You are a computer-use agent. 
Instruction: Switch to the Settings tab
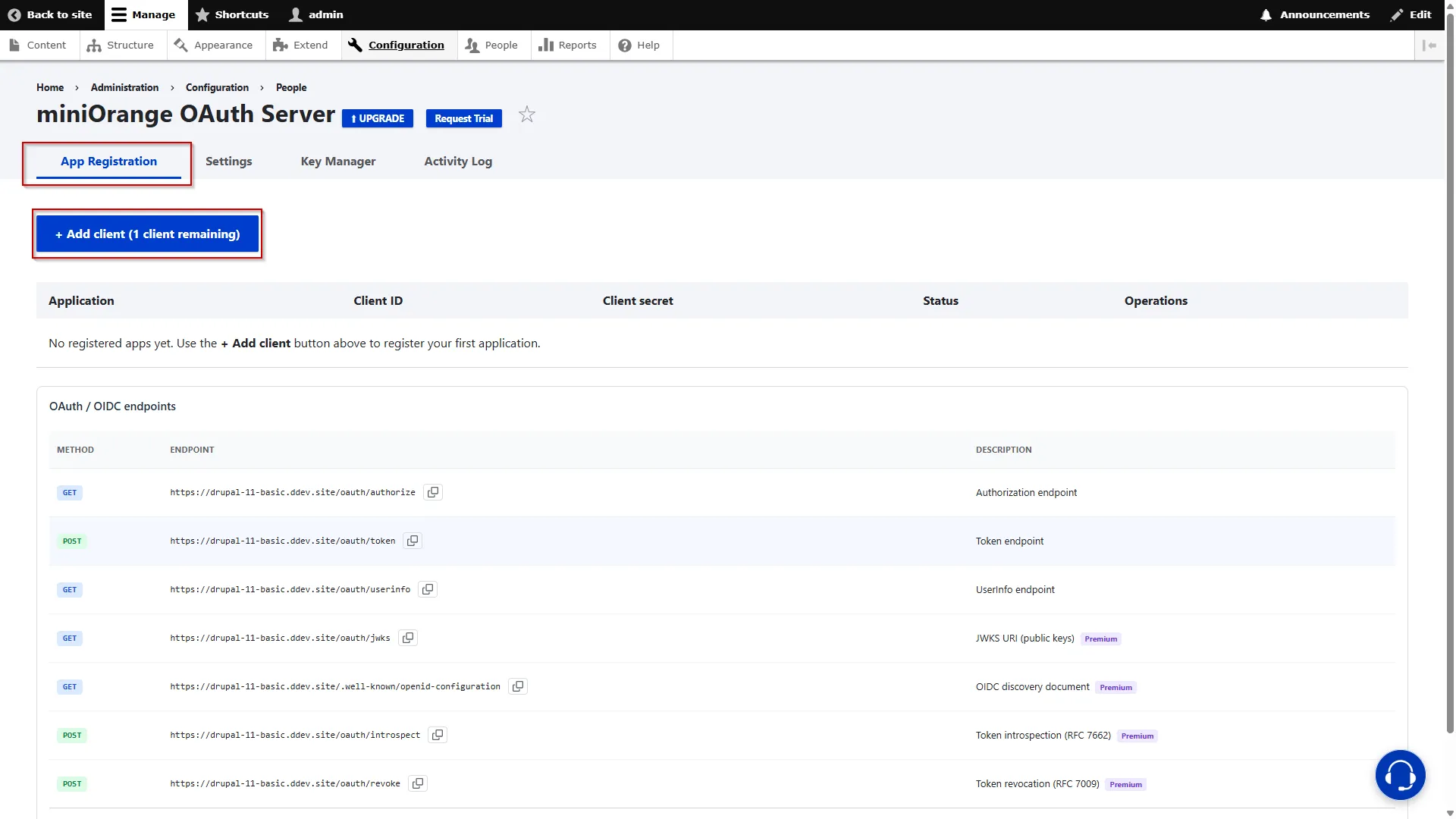[228, 162]
